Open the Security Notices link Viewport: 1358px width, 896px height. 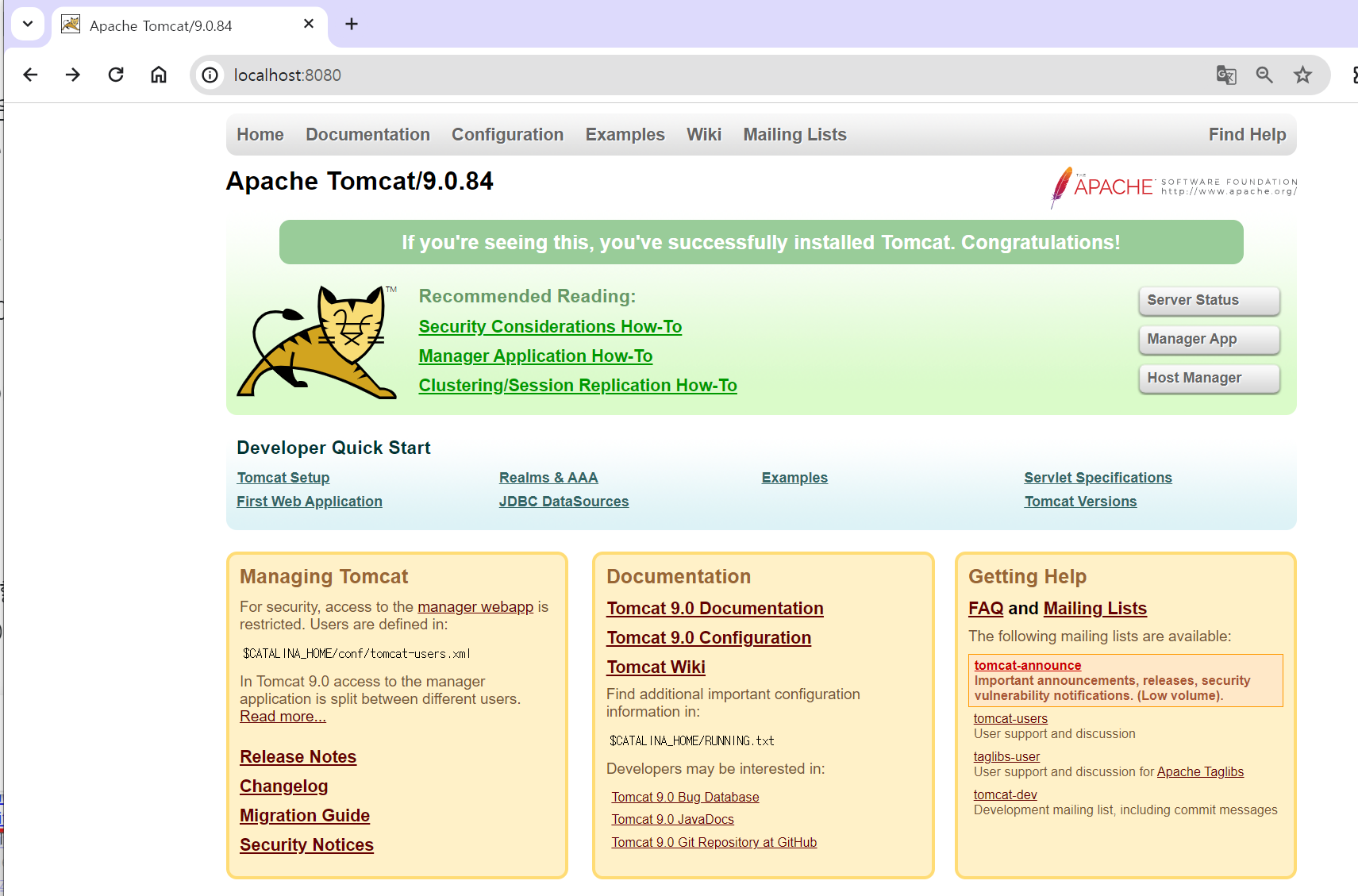coord(306,845)
